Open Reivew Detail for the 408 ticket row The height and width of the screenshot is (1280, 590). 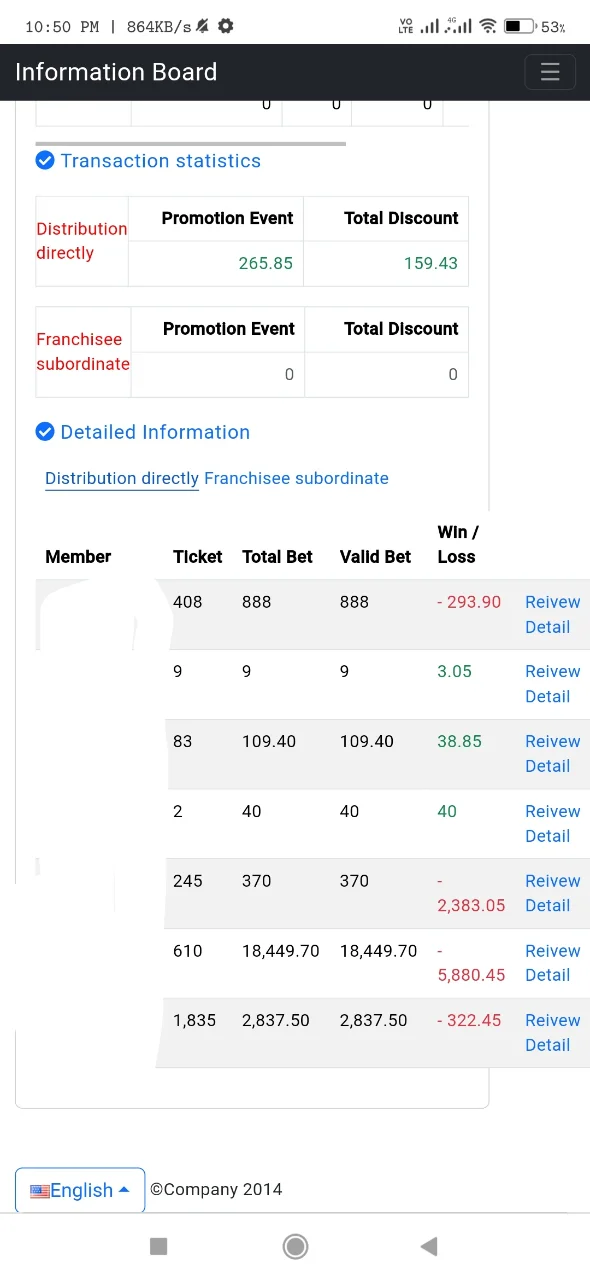[x=553, y=614]
